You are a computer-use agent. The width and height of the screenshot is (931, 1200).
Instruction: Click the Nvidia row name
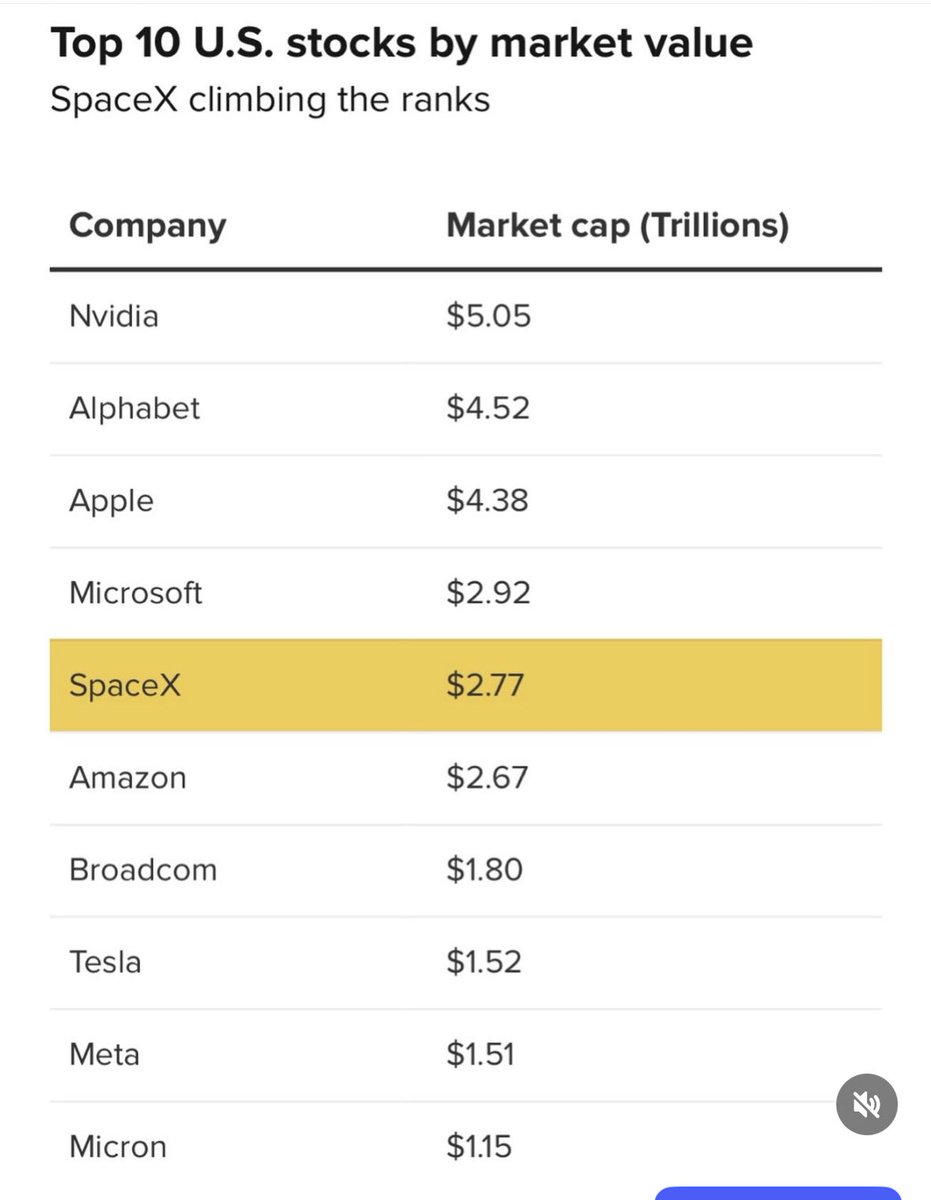pyautogui.click(x=114, y=316)
